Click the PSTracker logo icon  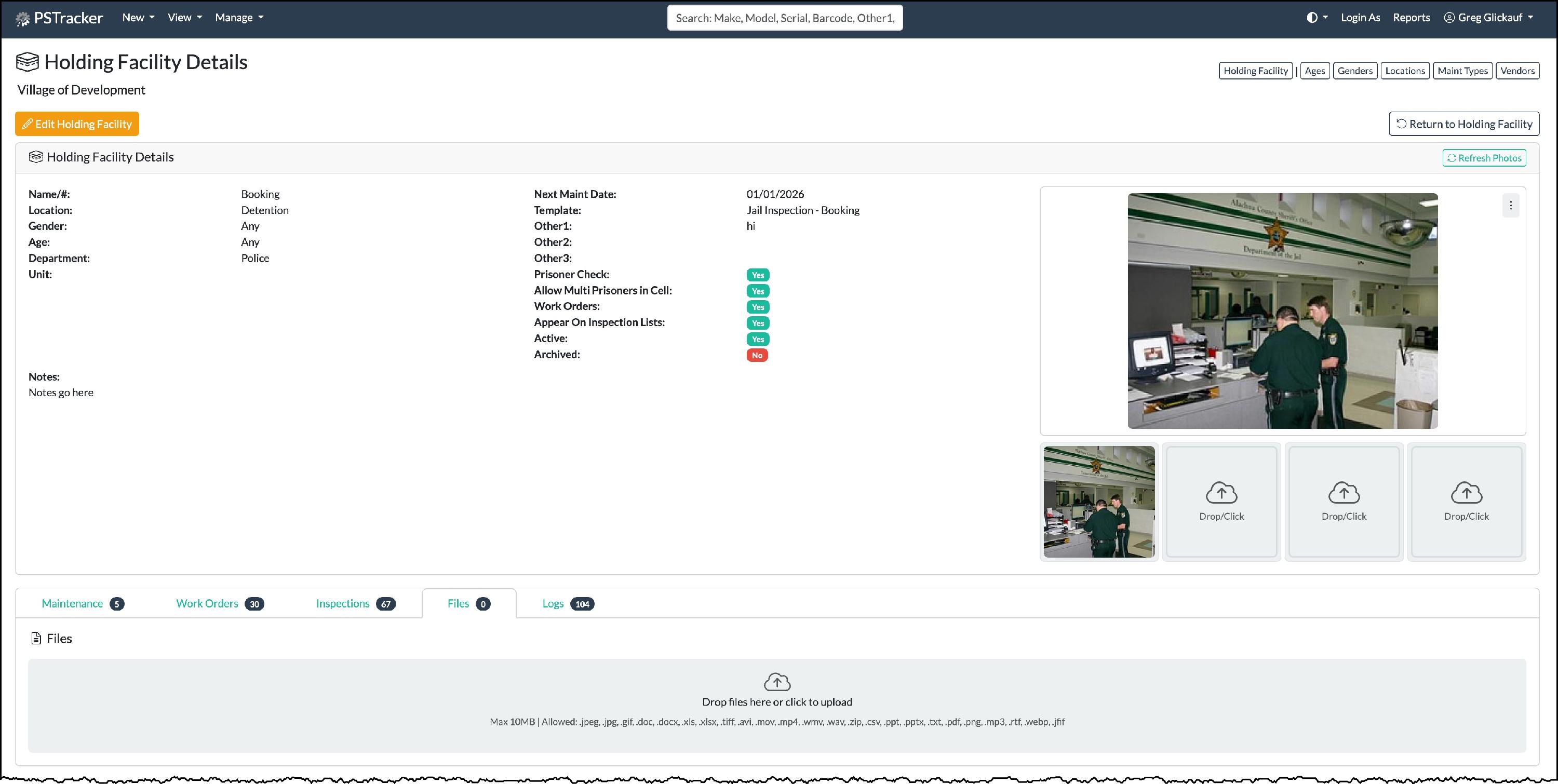(22, 19)
